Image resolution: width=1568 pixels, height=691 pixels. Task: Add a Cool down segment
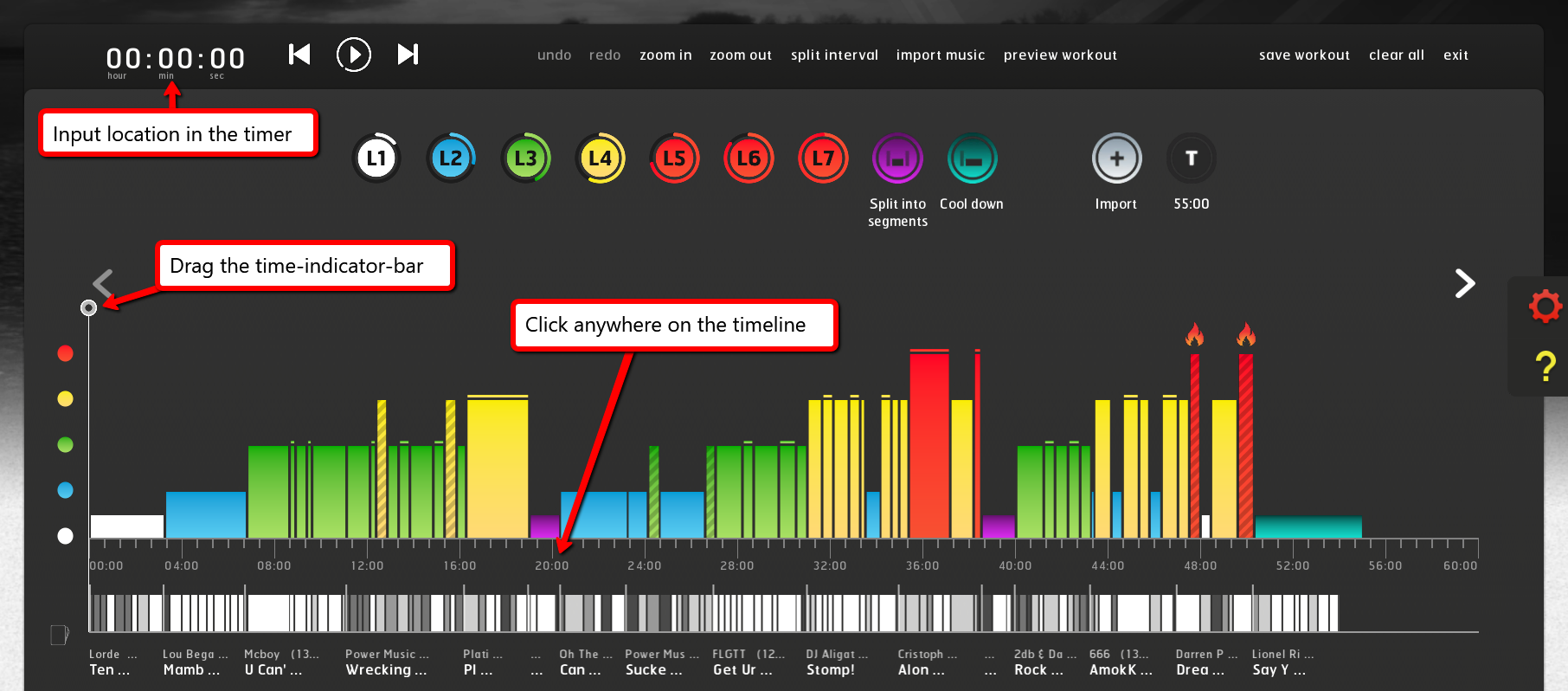pyautogui.click(x=972, y=158)
